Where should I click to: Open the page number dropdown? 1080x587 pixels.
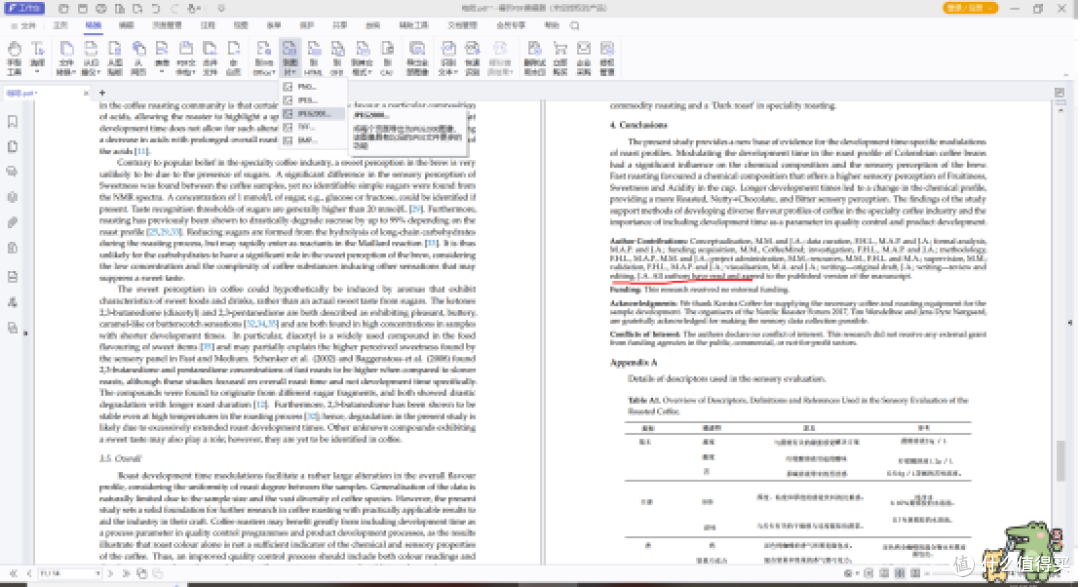tap(98, 573)
